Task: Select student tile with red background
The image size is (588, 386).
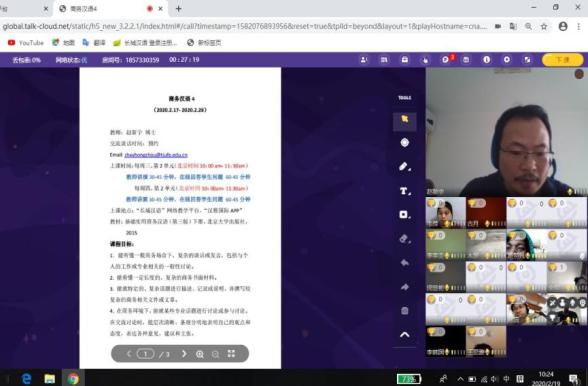Action: [x=486, y=213]
